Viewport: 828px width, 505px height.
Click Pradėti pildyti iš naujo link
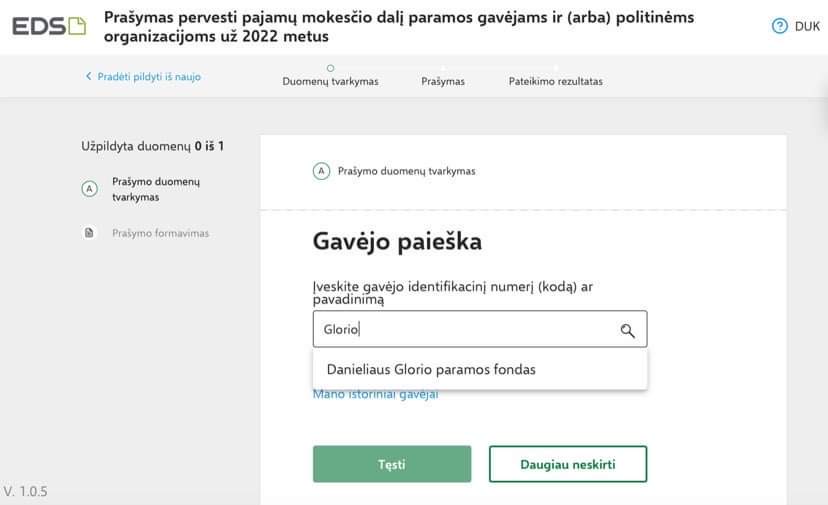[149, 77]
